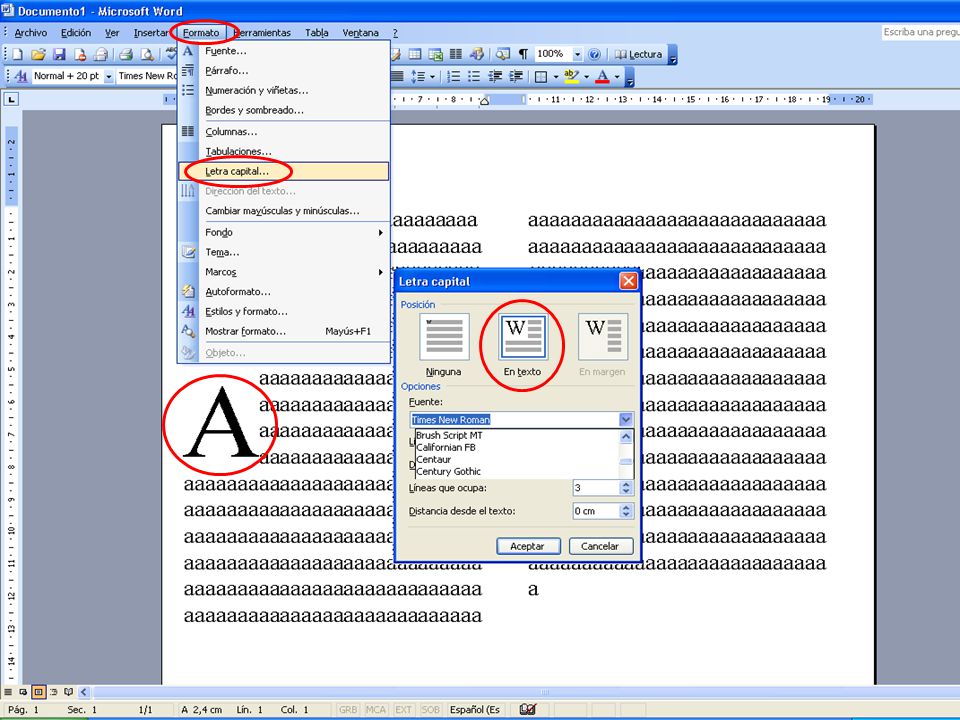
Task: Open the Styles and Formatting pane icon
Action: pos(21,76)
